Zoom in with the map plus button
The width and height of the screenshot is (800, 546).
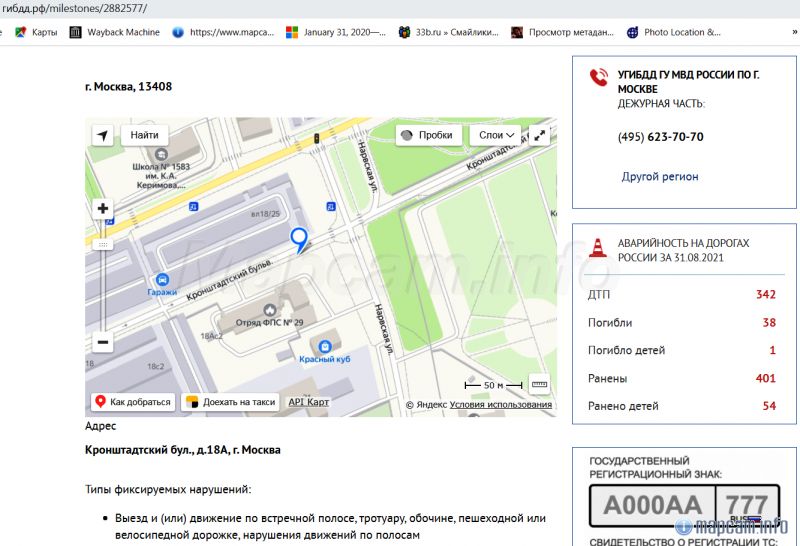(102, 209)
